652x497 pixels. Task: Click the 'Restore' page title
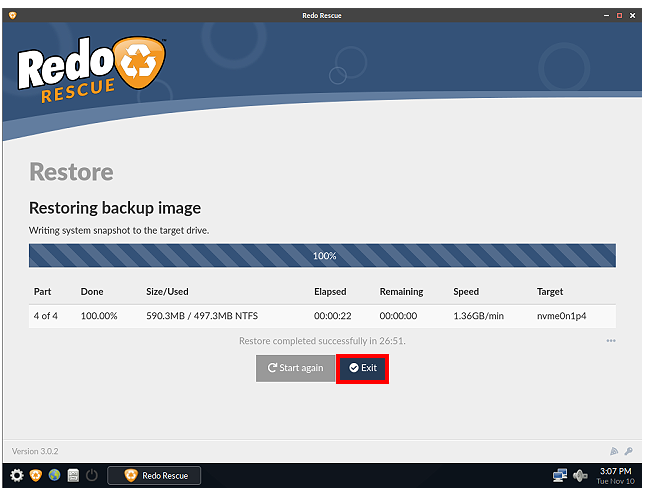(x=72, y=174)
